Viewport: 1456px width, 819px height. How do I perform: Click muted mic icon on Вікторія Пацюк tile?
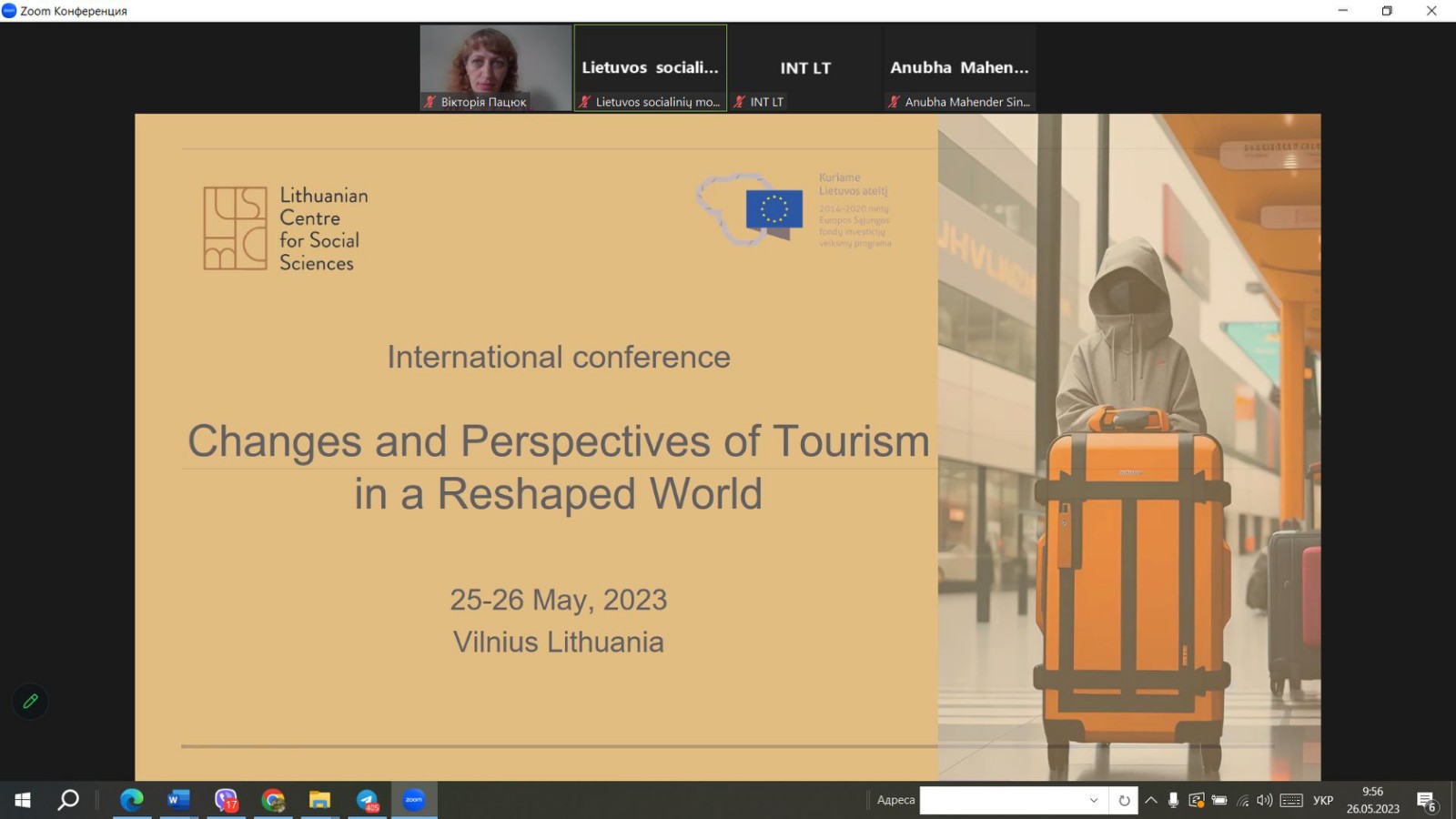[x=430, y=102]
